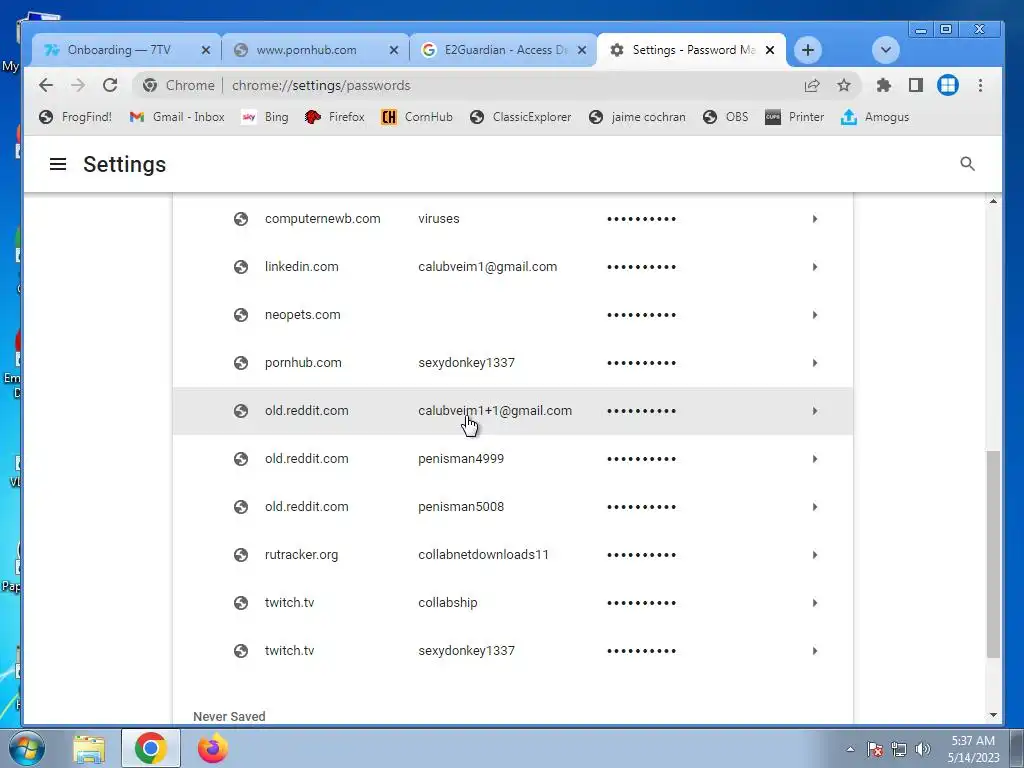The height and width of the screenshot is (768, 1024).
Task: Open the ClassicExplorer bookmark
Action: [520, 117]
